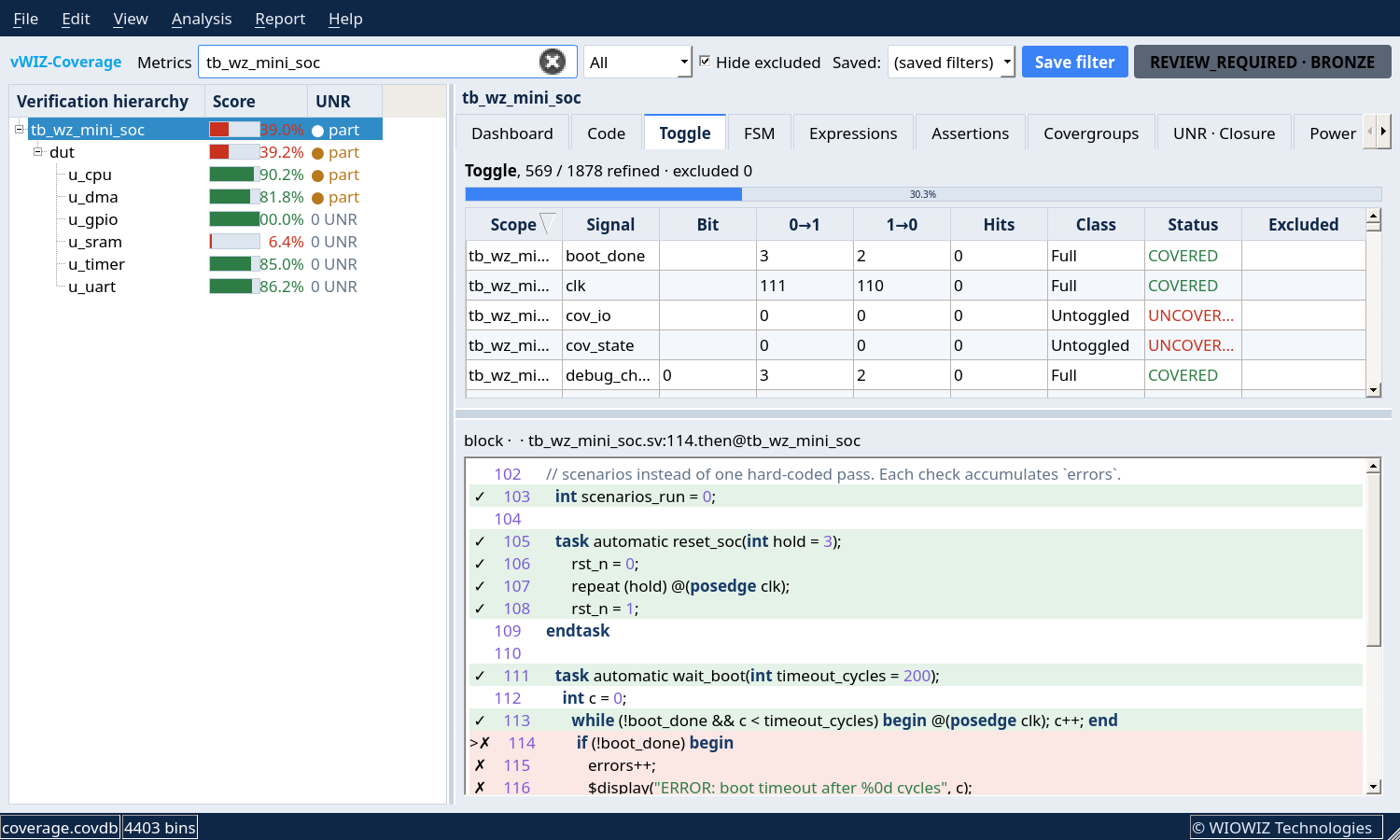Click UNR dot for u_cpu

coord(317,175)
